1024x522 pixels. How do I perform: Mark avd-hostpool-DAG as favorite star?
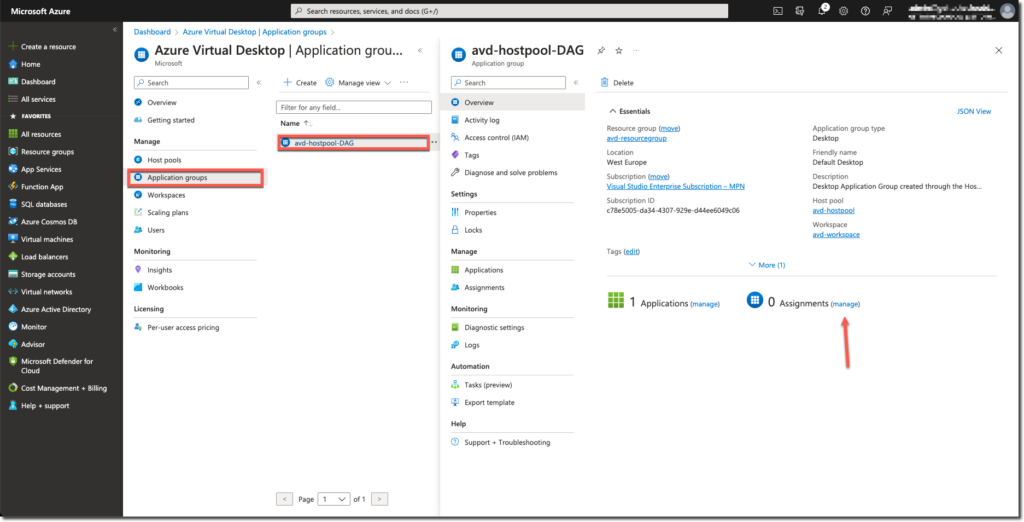coord(619,50)
